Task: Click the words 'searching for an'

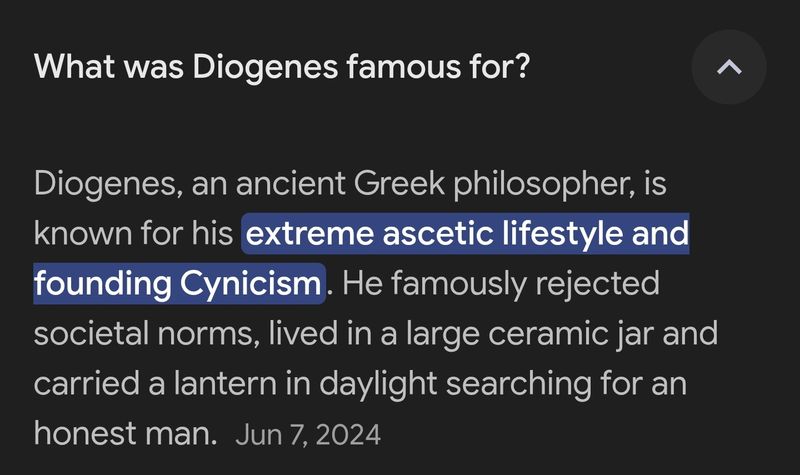Action: pyautogui.click(x=566, y=384)
